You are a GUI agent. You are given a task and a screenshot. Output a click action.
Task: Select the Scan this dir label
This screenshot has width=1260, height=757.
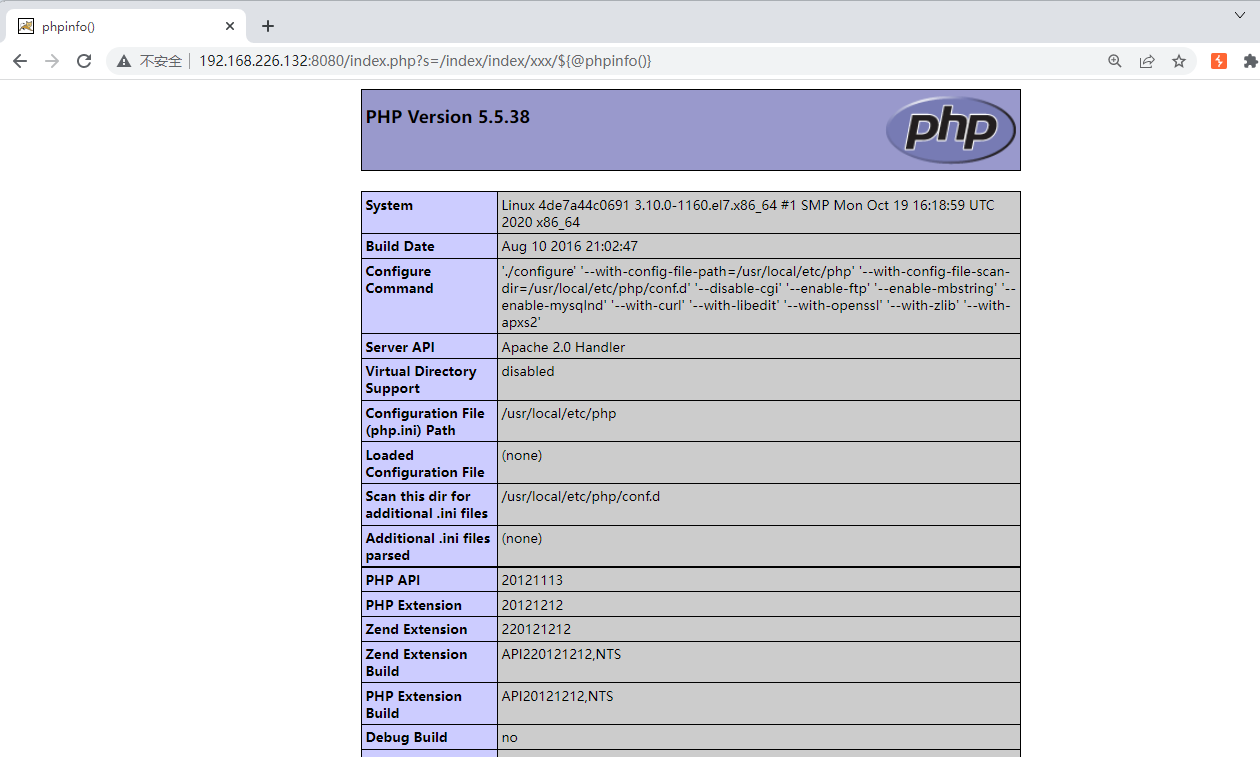(x=427, y=504)
